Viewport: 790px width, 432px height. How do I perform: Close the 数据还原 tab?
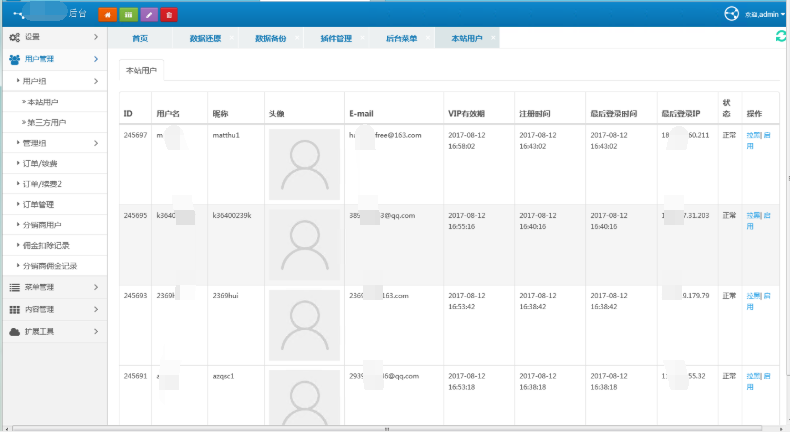[x=233, y=38]
